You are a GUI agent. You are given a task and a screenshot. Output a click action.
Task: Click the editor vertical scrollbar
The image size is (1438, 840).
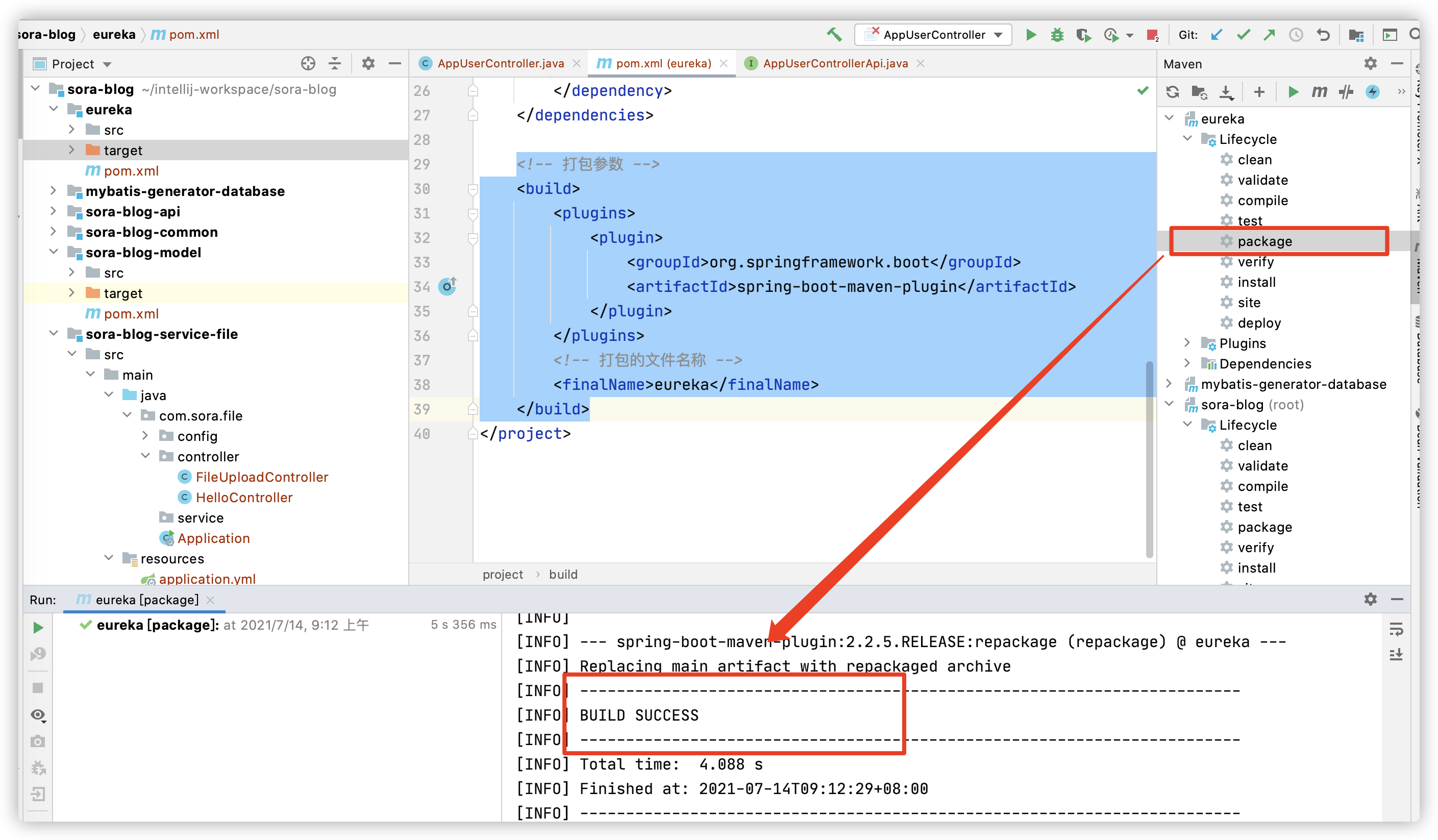tap(1149, 457)
